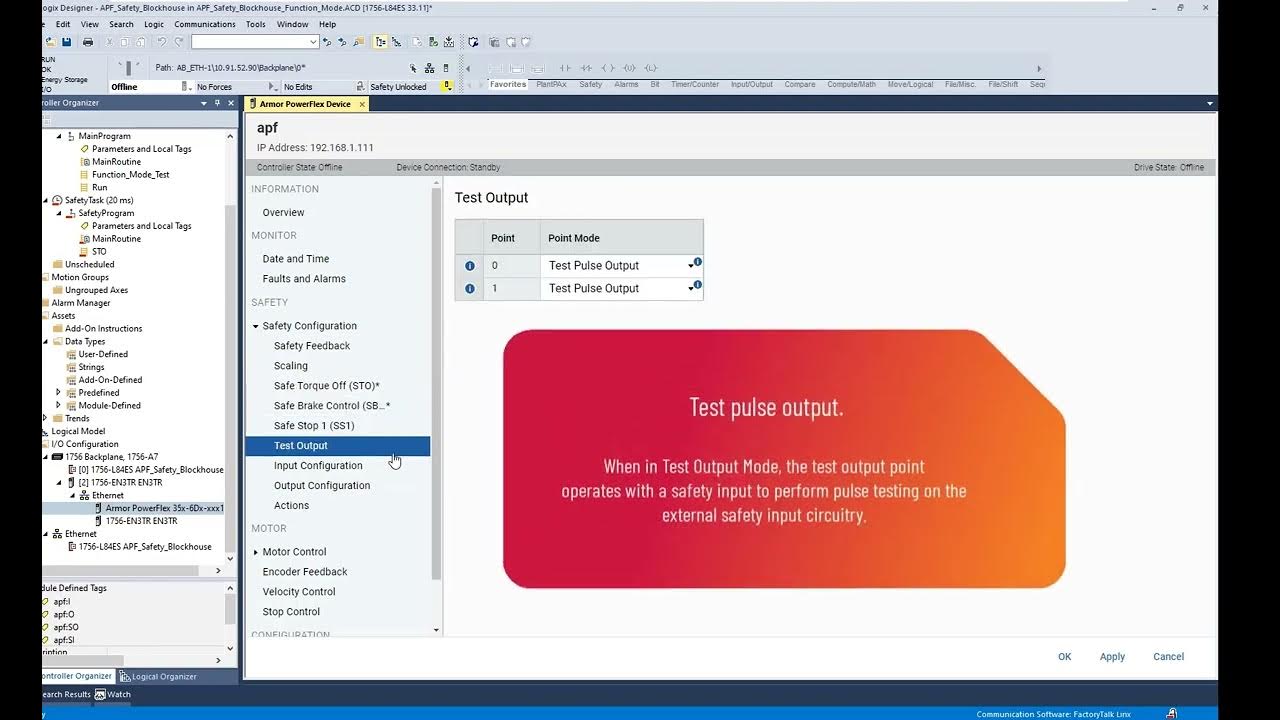The width and height of the screenshot is (1280, 720).
Task: Click info icon for Point 0 row
Action: [470, 266]
